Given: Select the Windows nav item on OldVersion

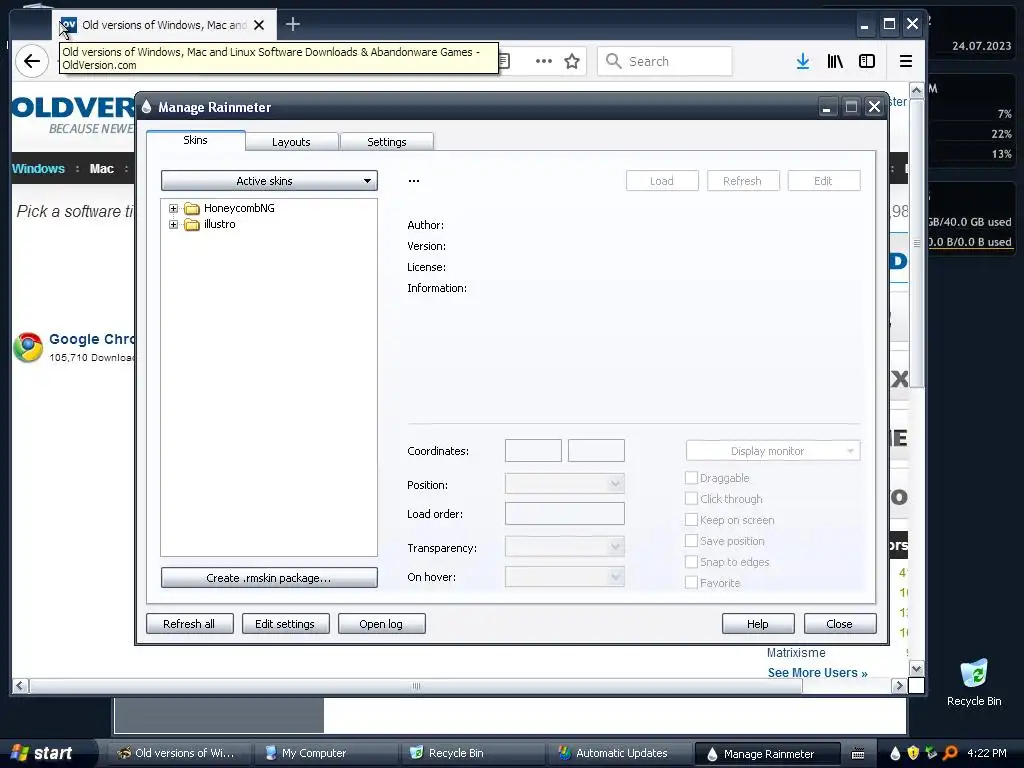Looking at the screenshot, I should pyautogui.click(x=39, y=168).
